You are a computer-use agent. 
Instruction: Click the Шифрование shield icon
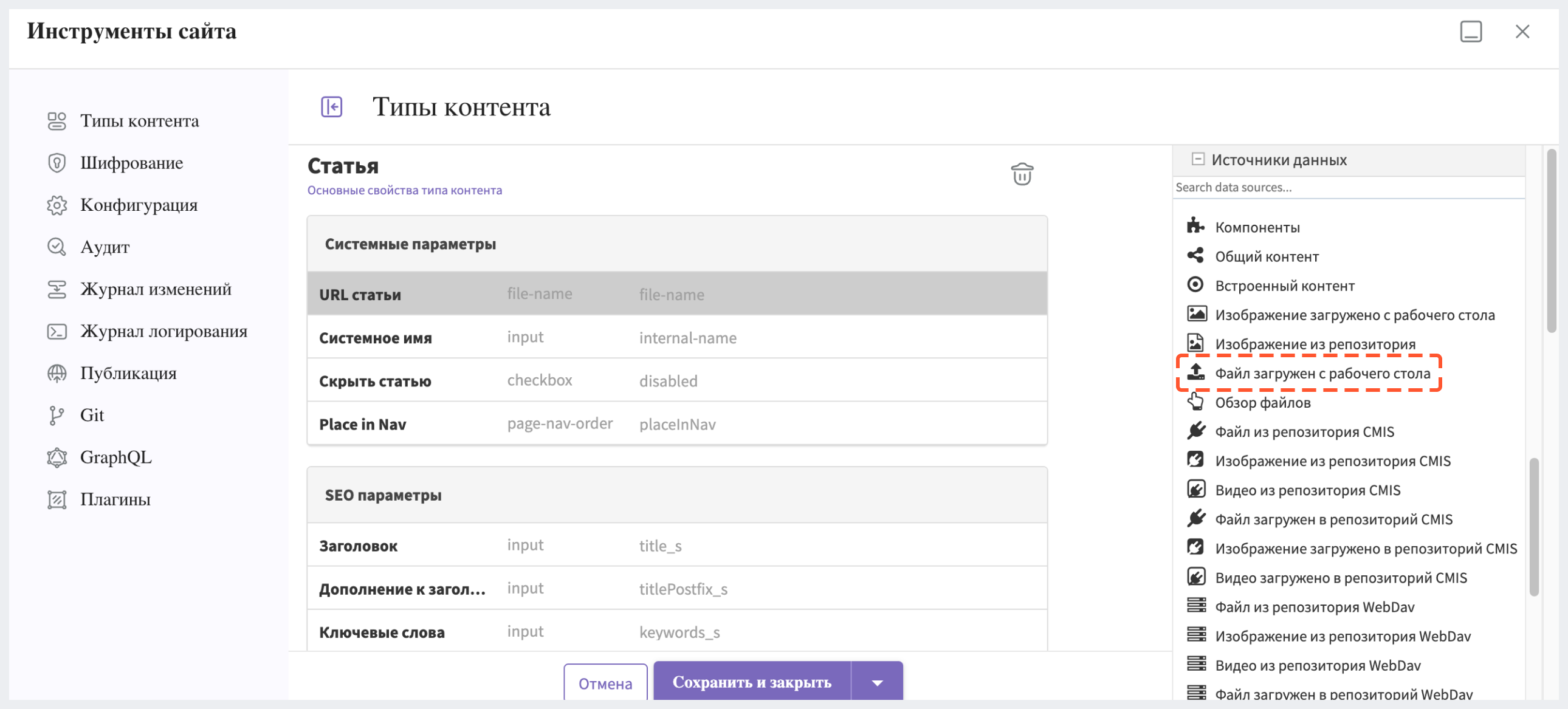tap(57, 162)
